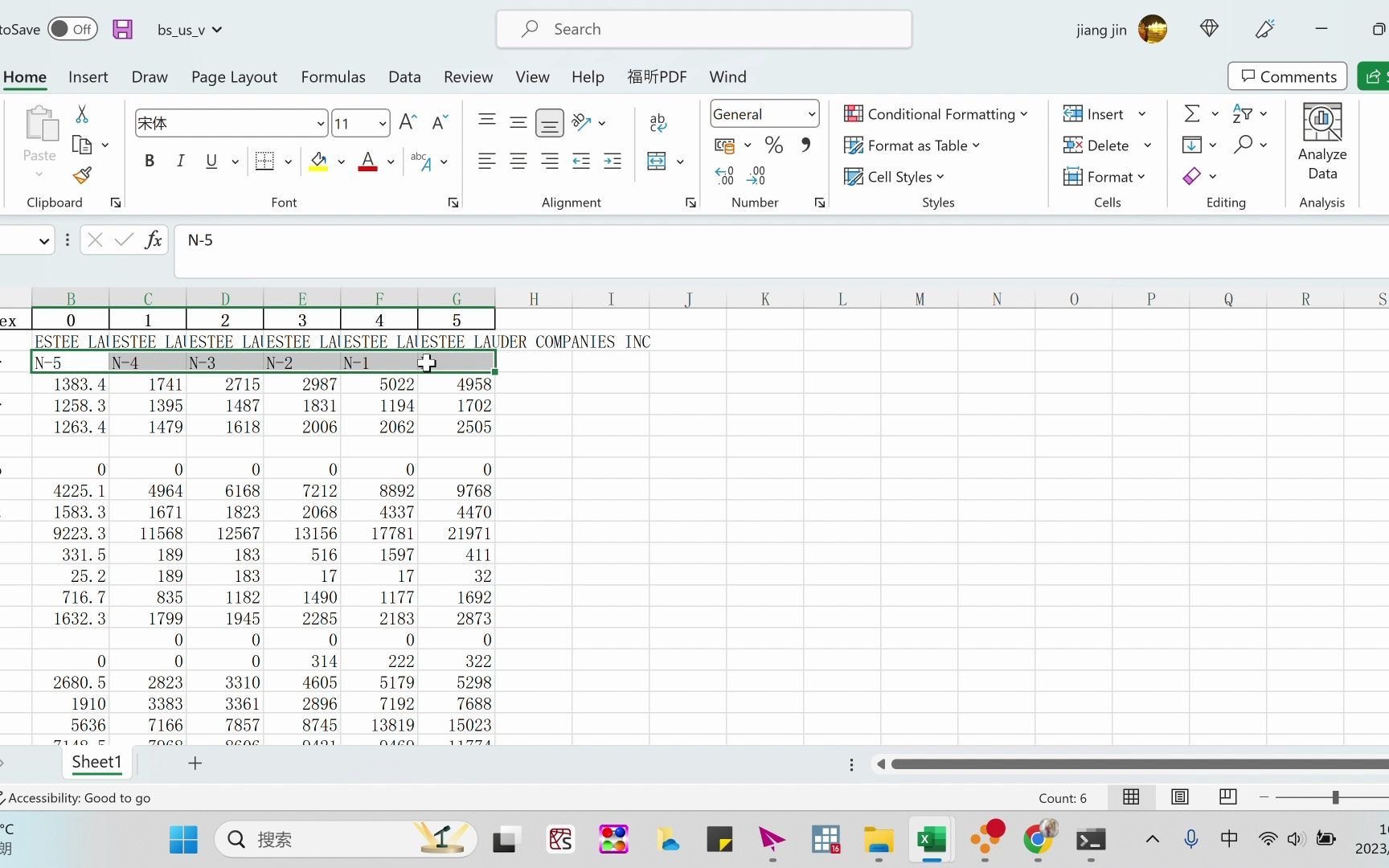Open the fill color dropdown arrow

[342, 162]
